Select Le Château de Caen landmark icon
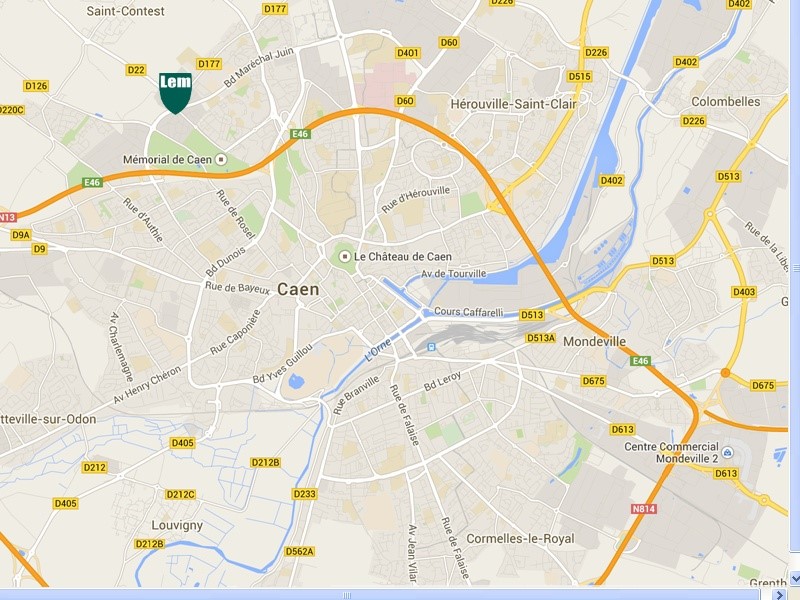 click(345, 256)
